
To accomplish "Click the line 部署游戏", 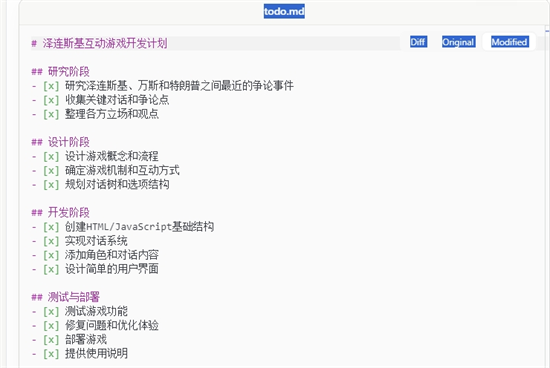I will click(86, 339).
